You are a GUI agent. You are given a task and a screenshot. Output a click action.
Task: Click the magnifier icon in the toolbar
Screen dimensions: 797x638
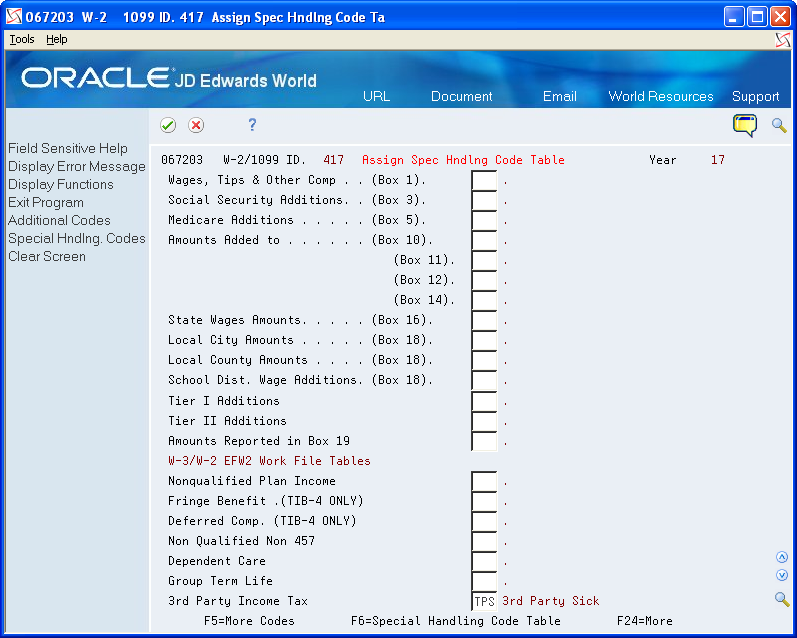tap(779, 125)
